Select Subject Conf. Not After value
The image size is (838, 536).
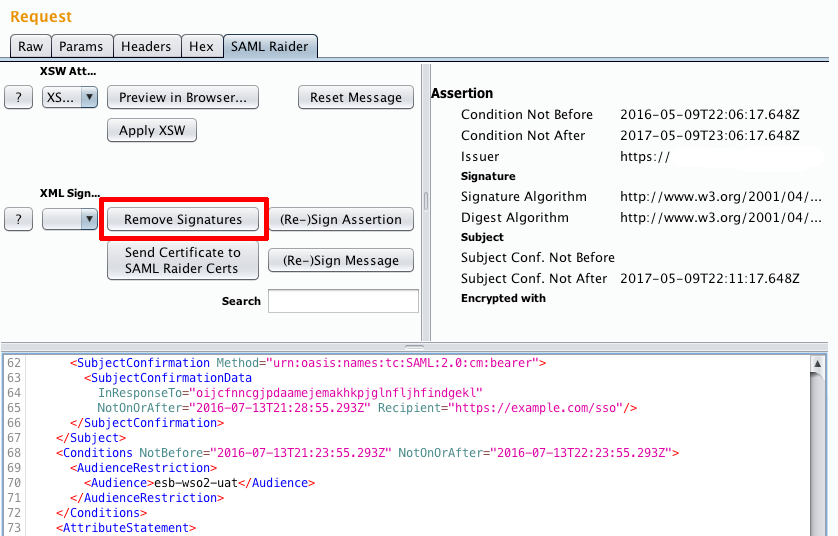pyautogui.click(x=710, y=278)
